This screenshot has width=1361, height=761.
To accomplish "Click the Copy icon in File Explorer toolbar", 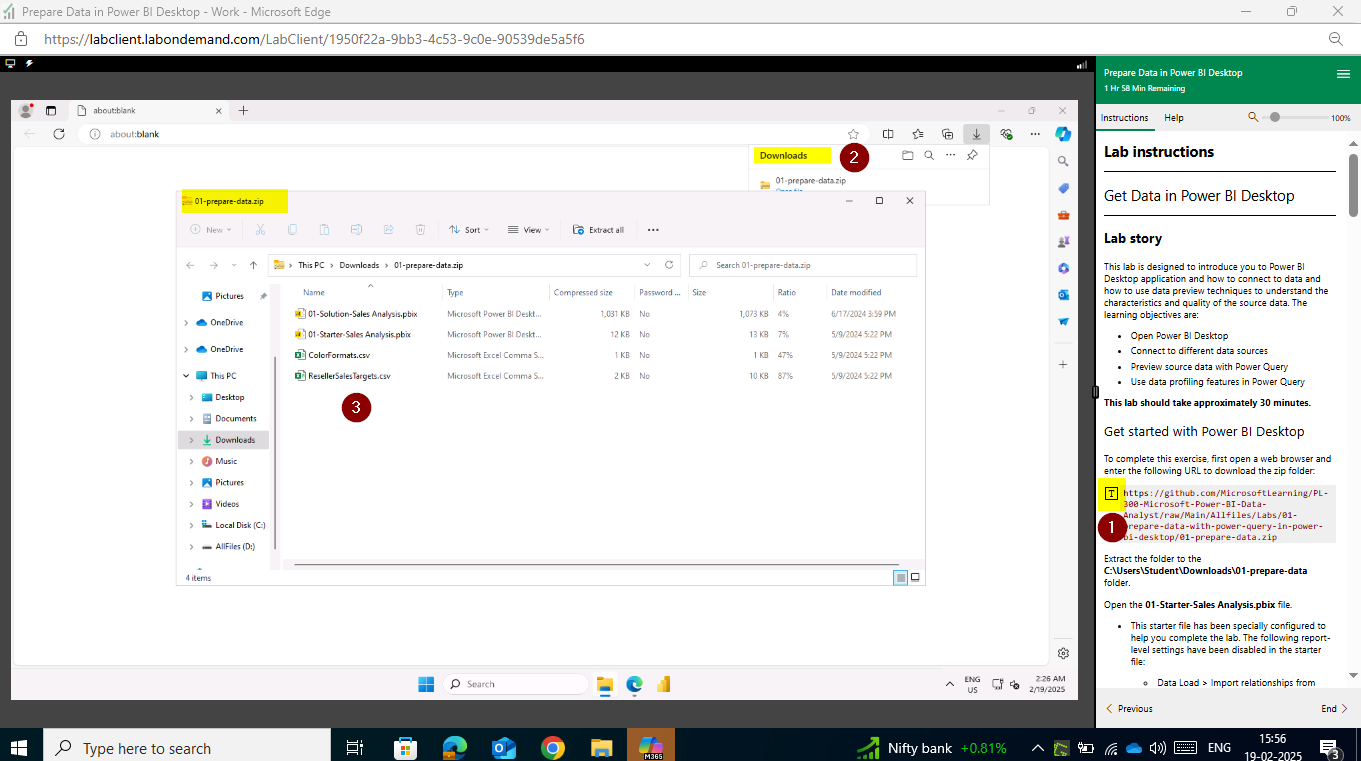I will click(x=292, y=230).
